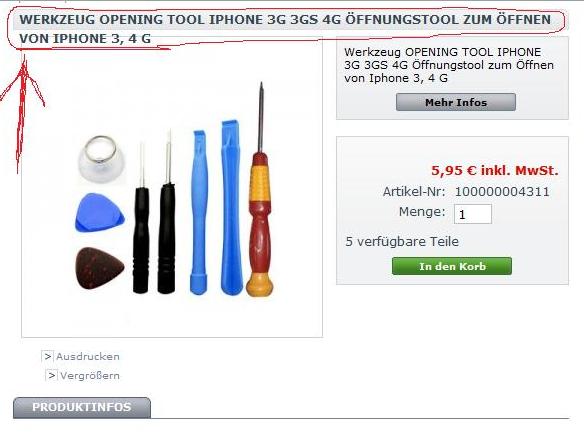Click the Mehr Infos button
Viewport: 584px width, 435px height.
(456, 102)
